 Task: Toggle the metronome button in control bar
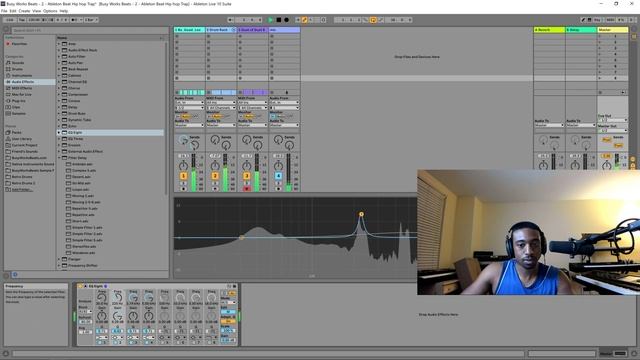pos(75,20)
